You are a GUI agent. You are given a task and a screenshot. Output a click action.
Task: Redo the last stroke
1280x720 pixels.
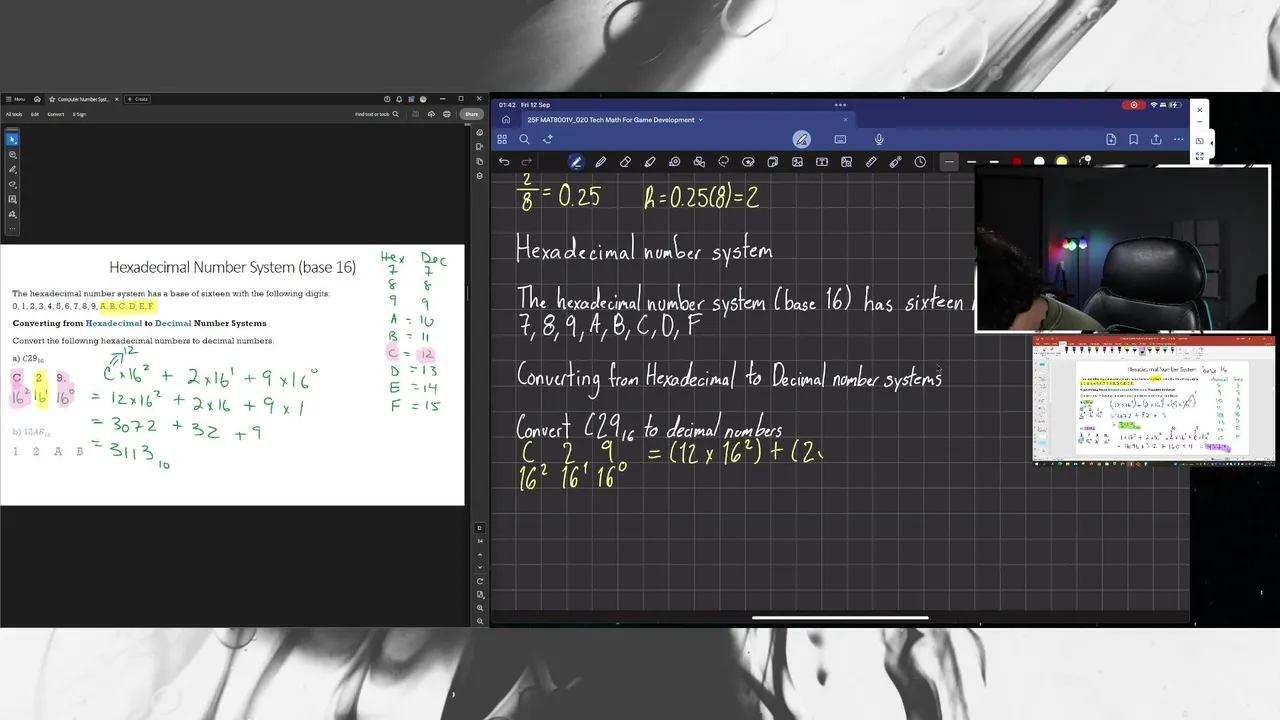pyautogui.click(x=527, y=162)
